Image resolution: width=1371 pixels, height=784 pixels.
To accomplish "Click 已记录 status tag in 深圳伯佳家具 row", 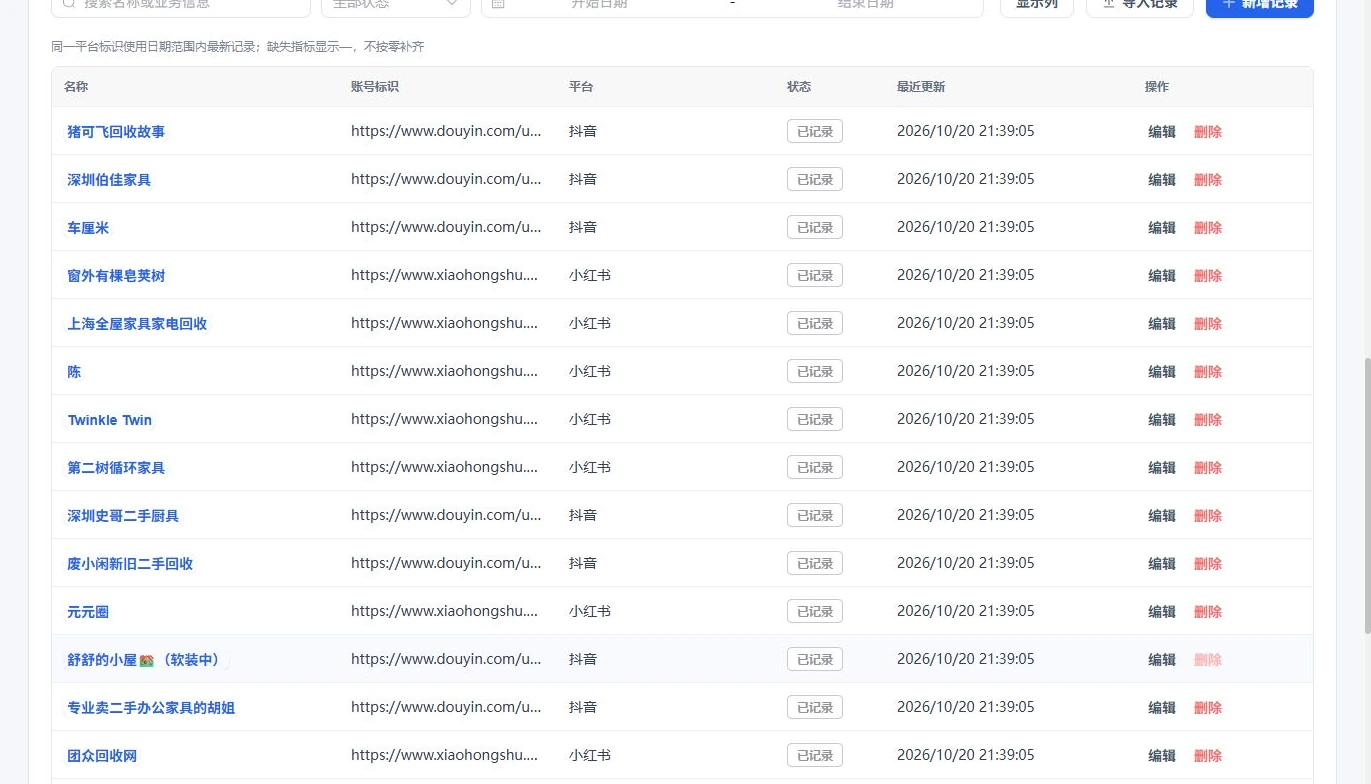I will tap(815, 179).
